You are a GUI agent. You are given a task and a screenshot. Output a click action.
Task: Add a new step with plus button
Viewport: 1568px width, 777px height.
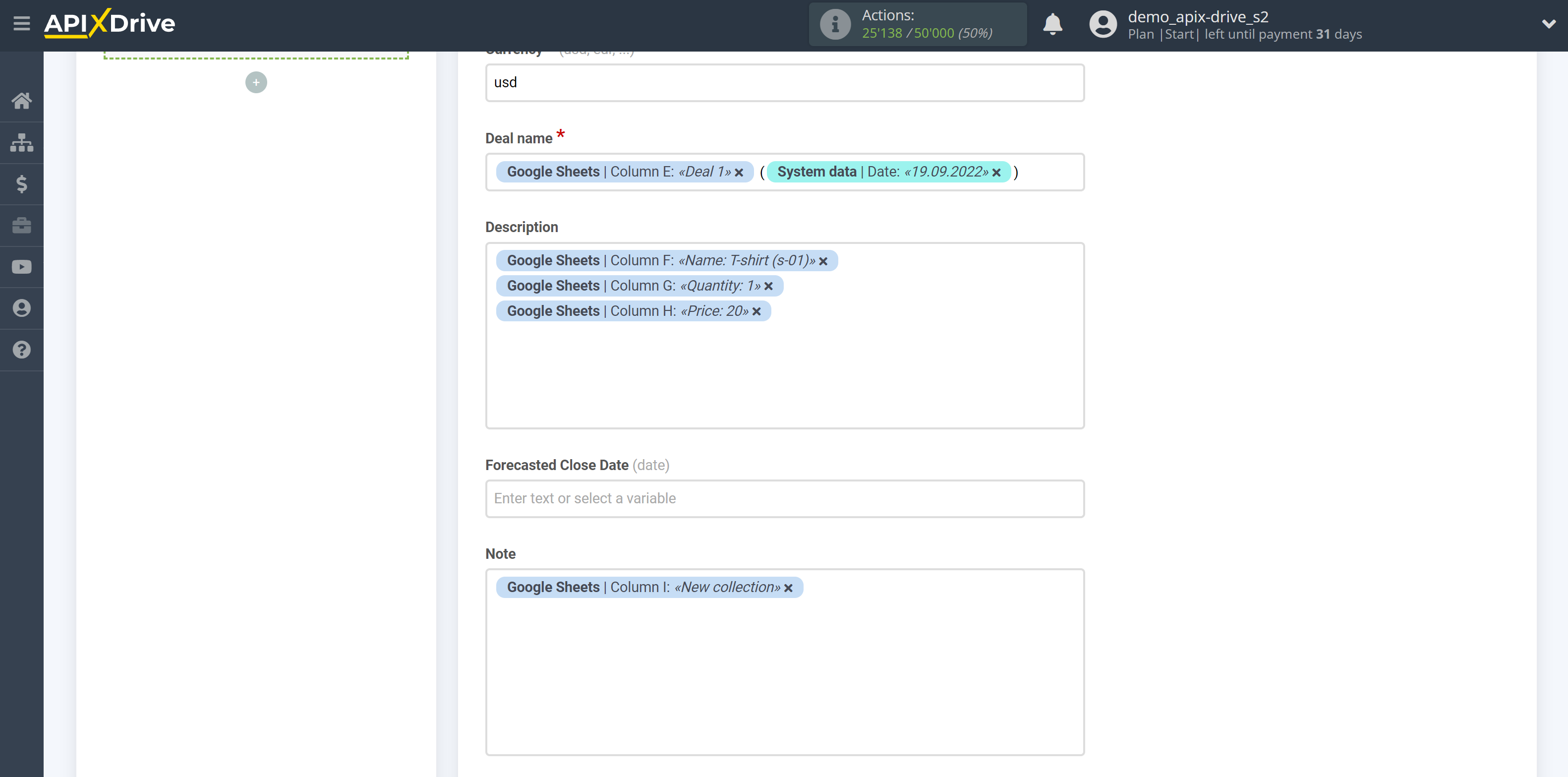tap(256, 82)
